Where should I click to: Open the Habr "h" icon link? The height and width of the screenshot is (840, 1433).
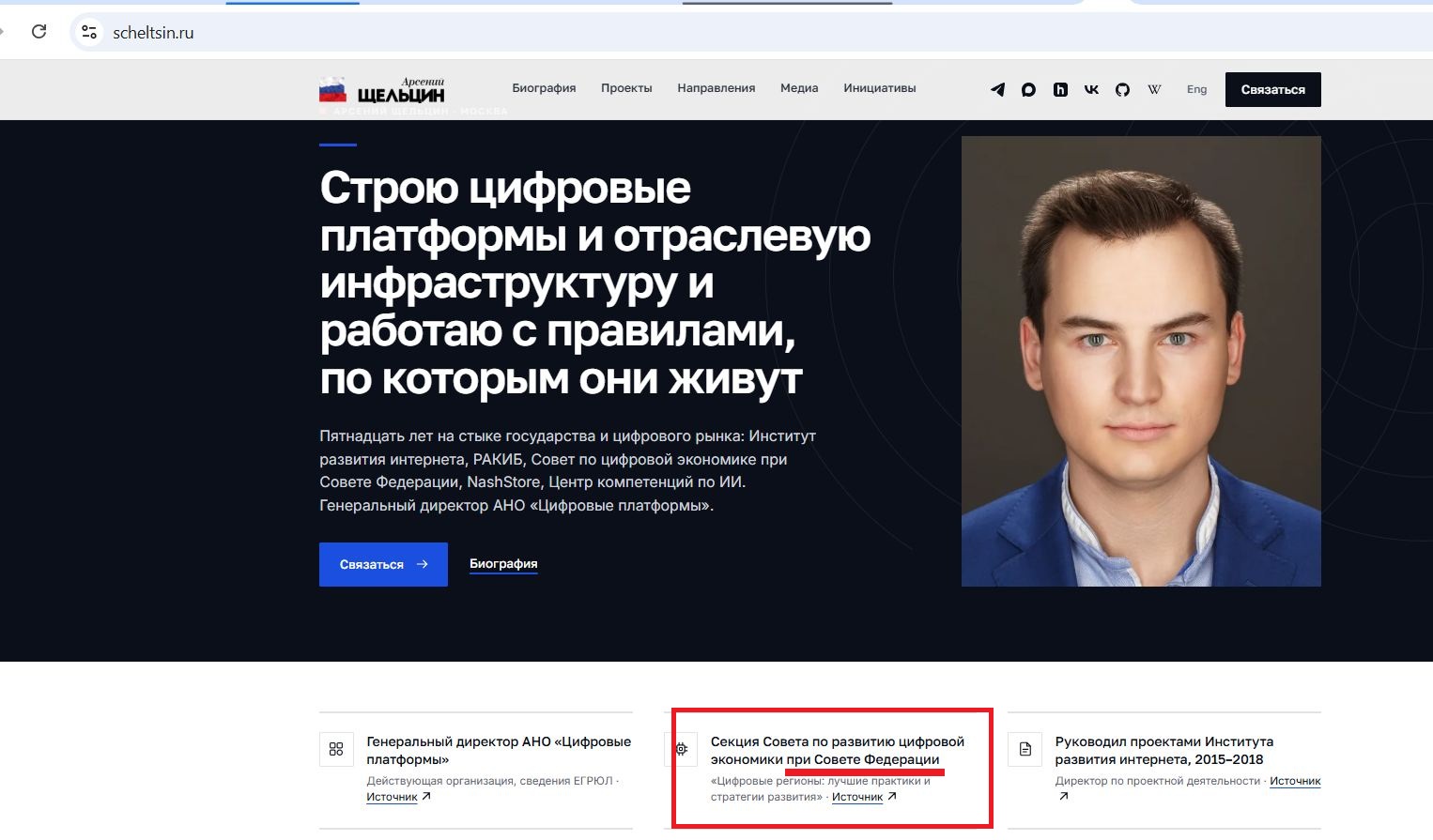pyautogui.click(x=1060, y=90)
